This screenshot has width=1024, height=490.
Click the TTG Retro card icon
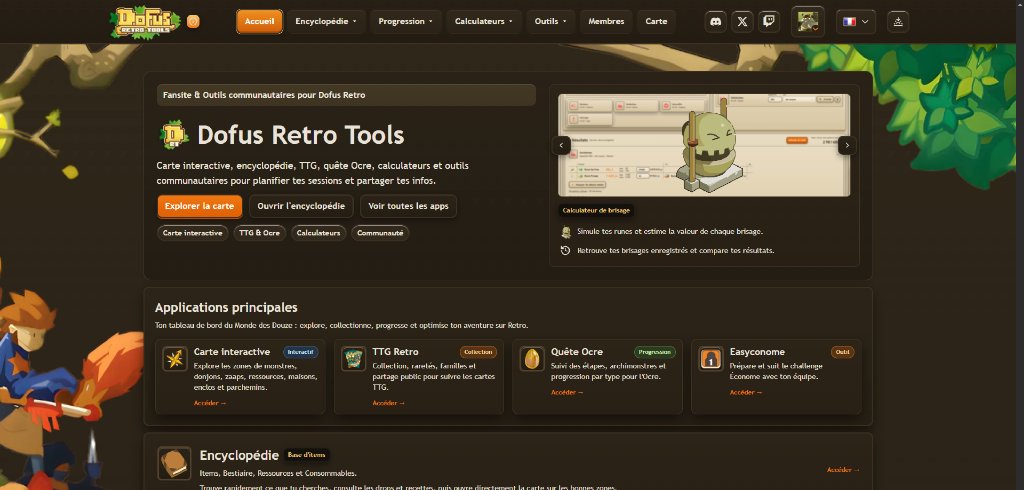coord(353,359)
